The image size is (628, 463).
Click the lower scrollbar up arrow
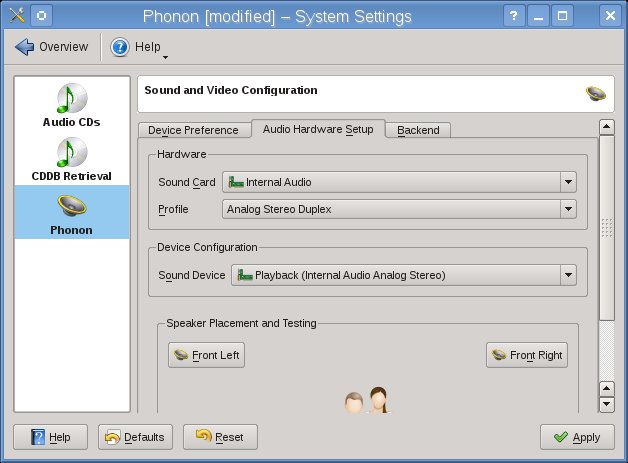pyautogui.click(x=606, y=389)
